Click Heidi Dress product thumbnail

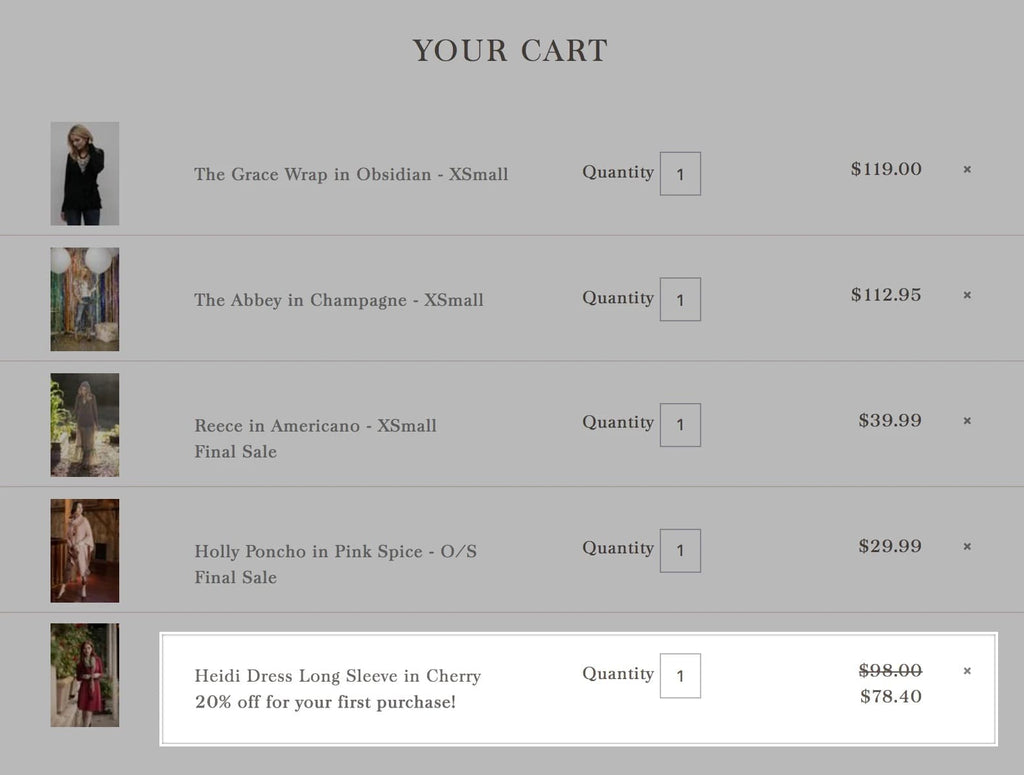click(85, 676)
